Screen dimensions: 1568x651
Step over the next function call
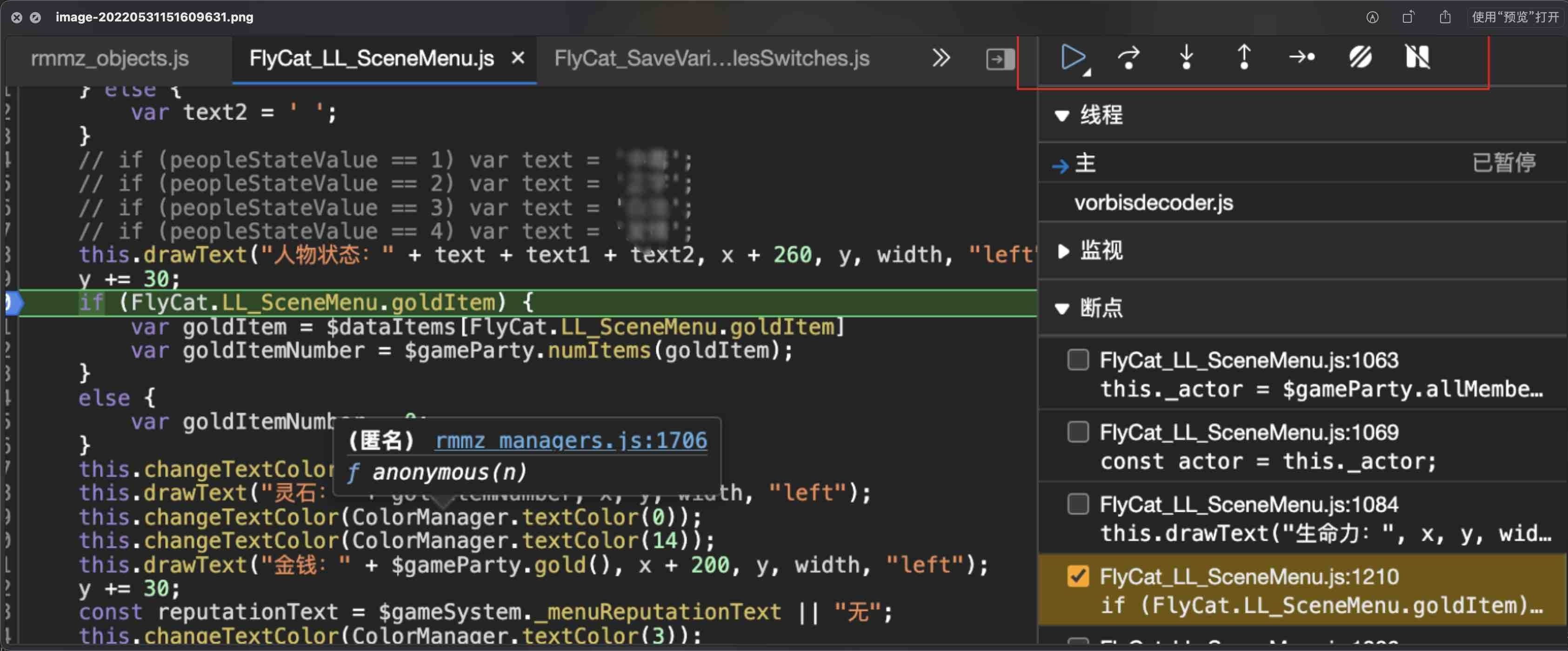point(1128,58)
